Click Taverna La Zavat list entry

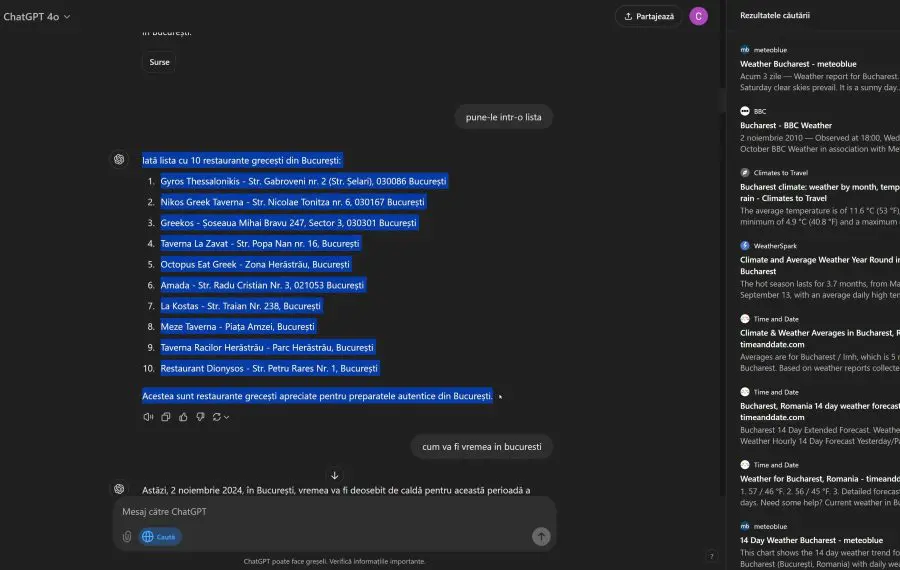(260, 243)
